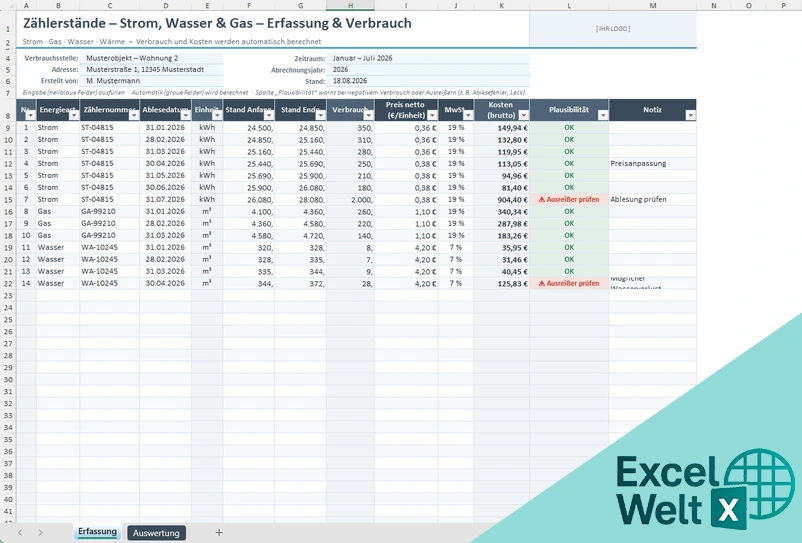Select the Energieart cell Gas in row 17
Image resolution: width=802 pixels, height=543 pixels.
[x=58, y=223]
